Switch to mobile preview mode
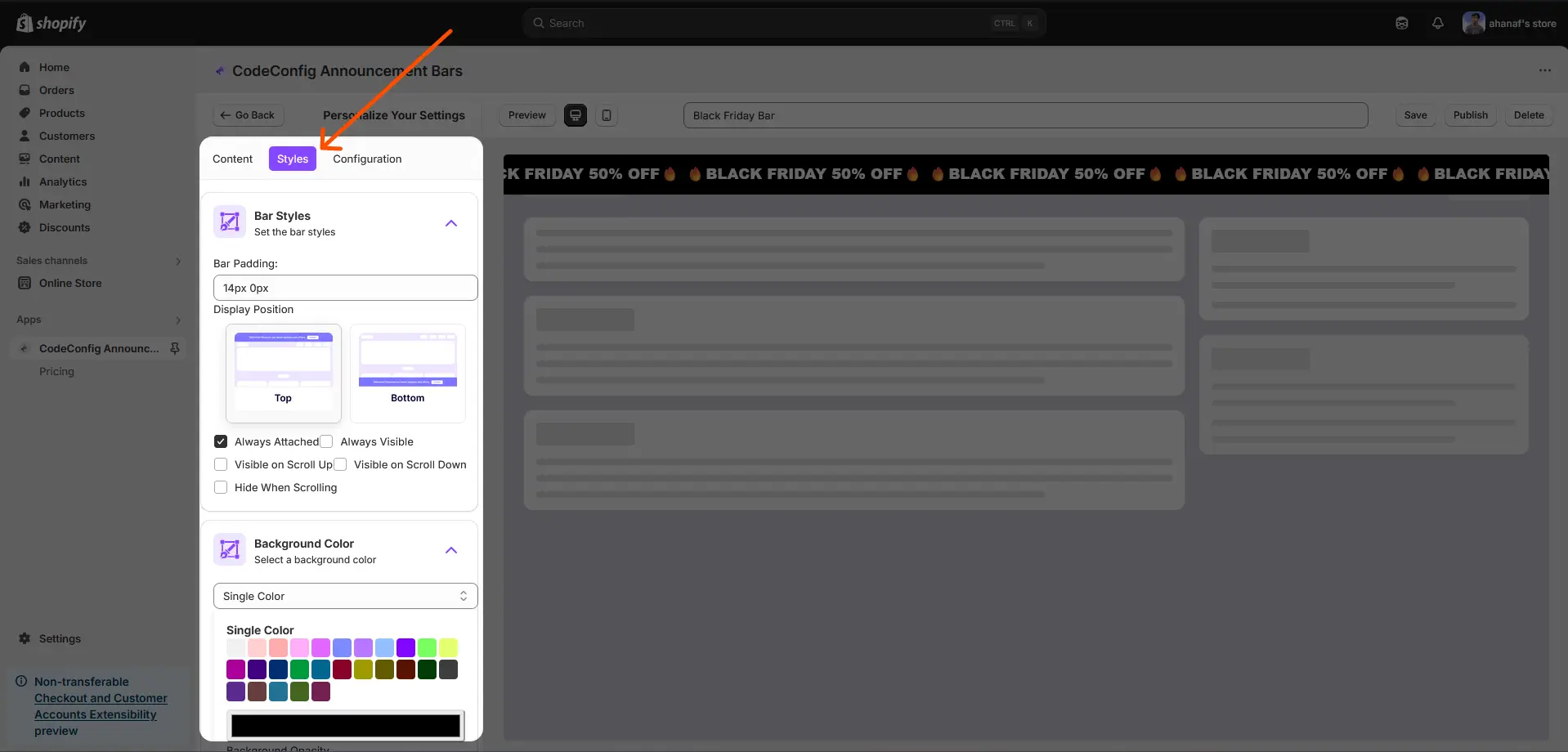The width and height of the screenshot is (1568, 752). click(x=607, y=115)
